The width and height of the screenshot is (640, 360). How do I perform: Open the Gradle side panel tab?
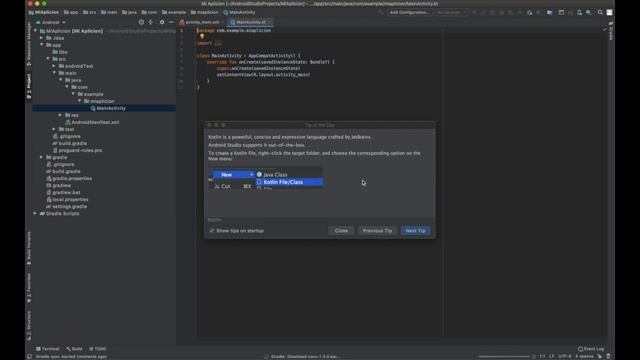click(611, 31)
